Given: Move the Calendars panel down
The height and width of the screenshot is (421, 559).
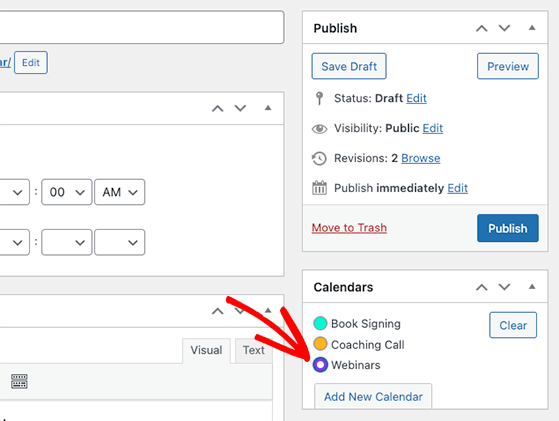Looking at the screenshot, I should tap(504, 287).
